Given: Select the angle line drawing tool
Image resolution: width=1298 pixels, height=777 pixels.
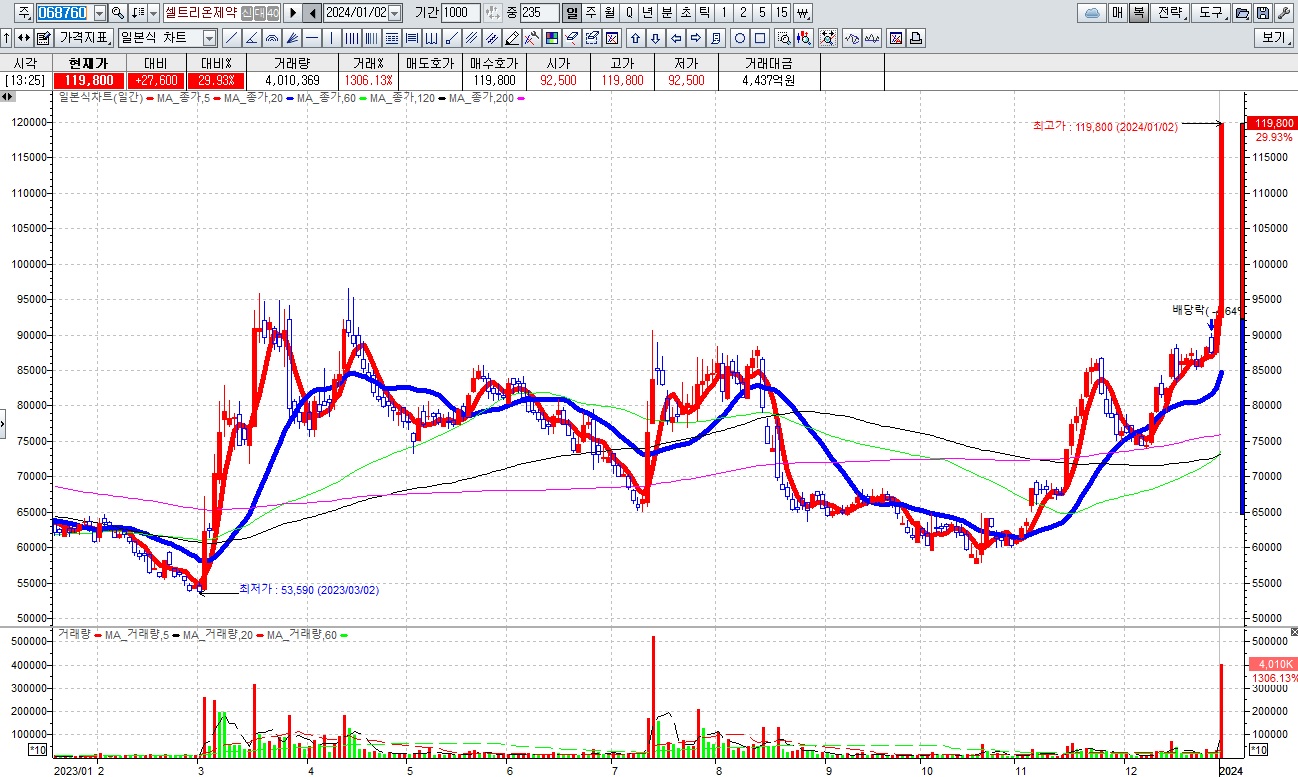Looking at the screenshot, I should tap(251, 38).
